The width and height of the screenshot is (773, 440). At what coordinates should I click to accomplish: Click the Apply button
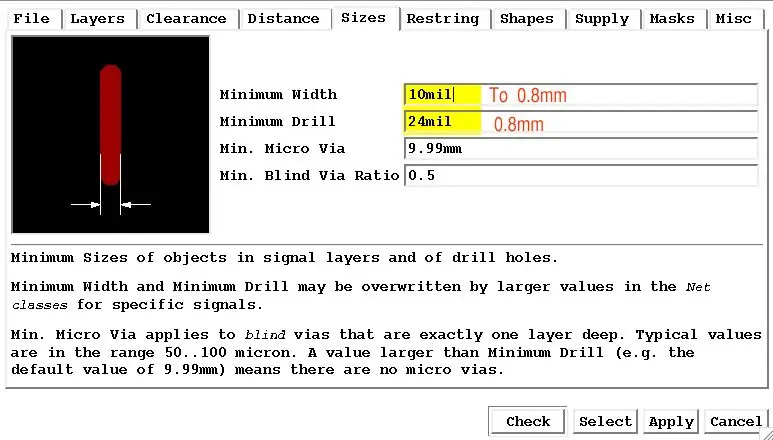coord(671,422)
